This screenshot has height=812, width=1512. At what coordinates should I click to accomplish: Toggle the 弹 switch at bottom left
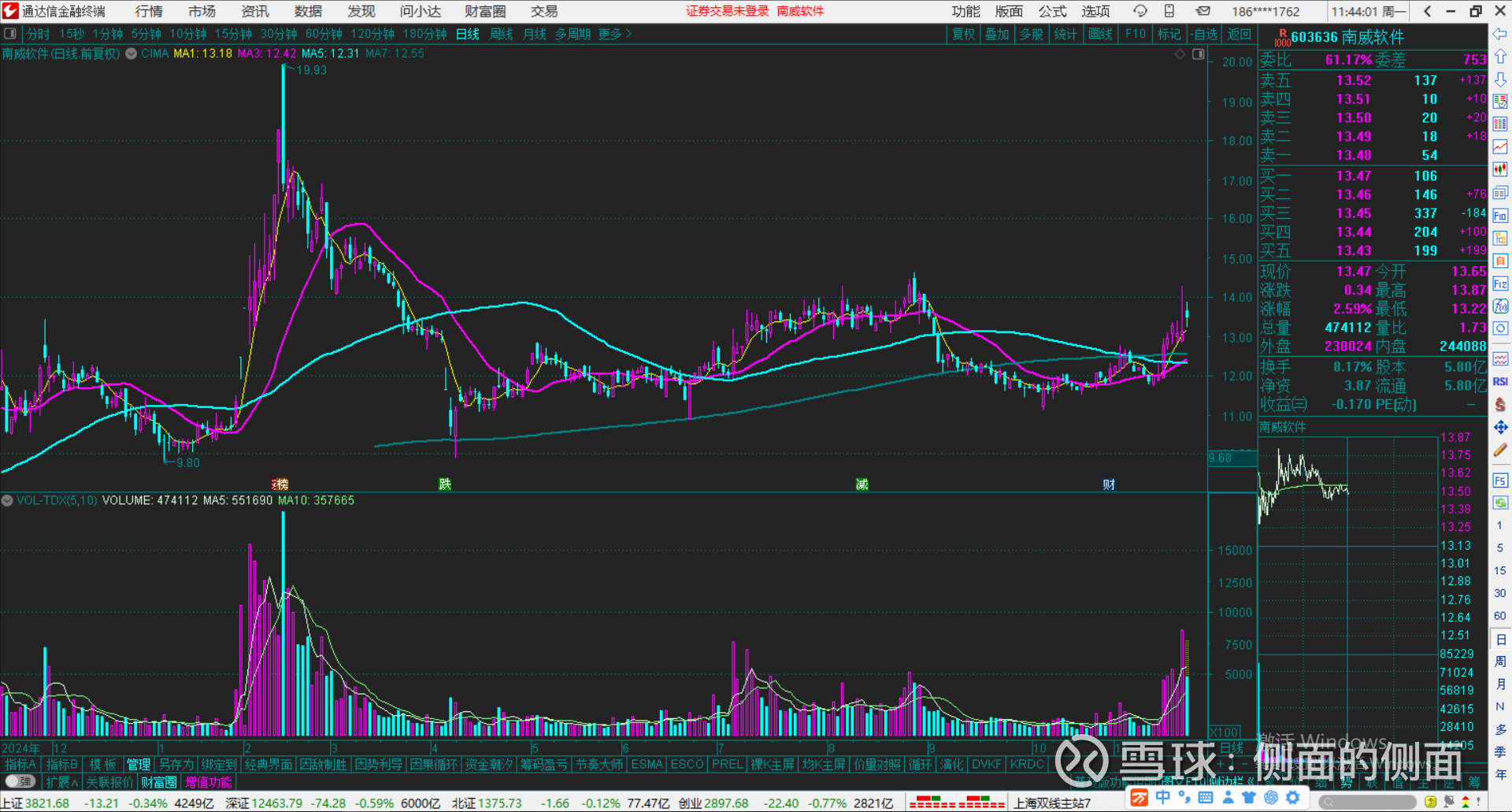pos(20,781)
